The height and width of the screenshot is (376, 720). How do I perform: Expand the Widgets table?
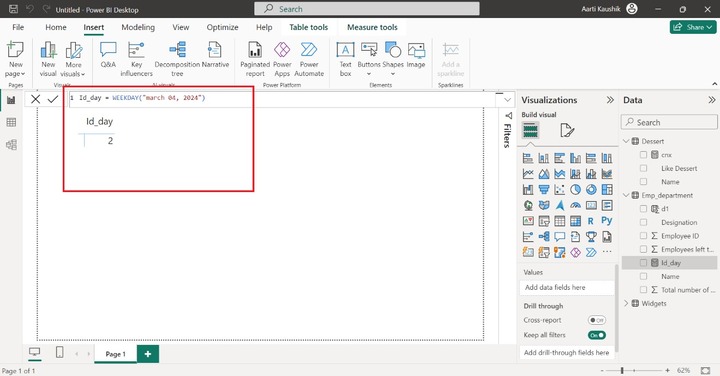point(626,303)
